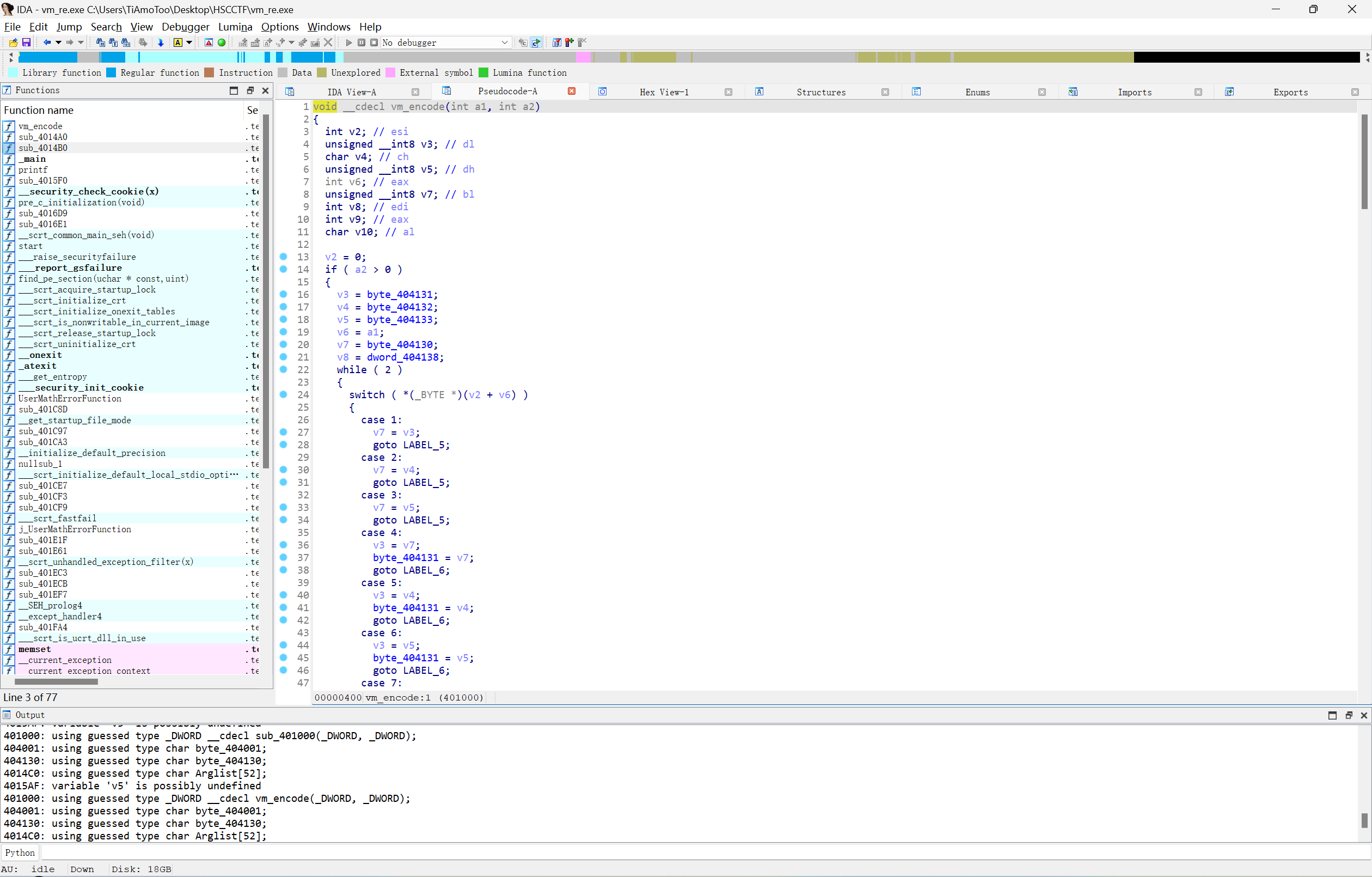Pause the process with the pause button
1372x877 pixels.
pos(361,42)
